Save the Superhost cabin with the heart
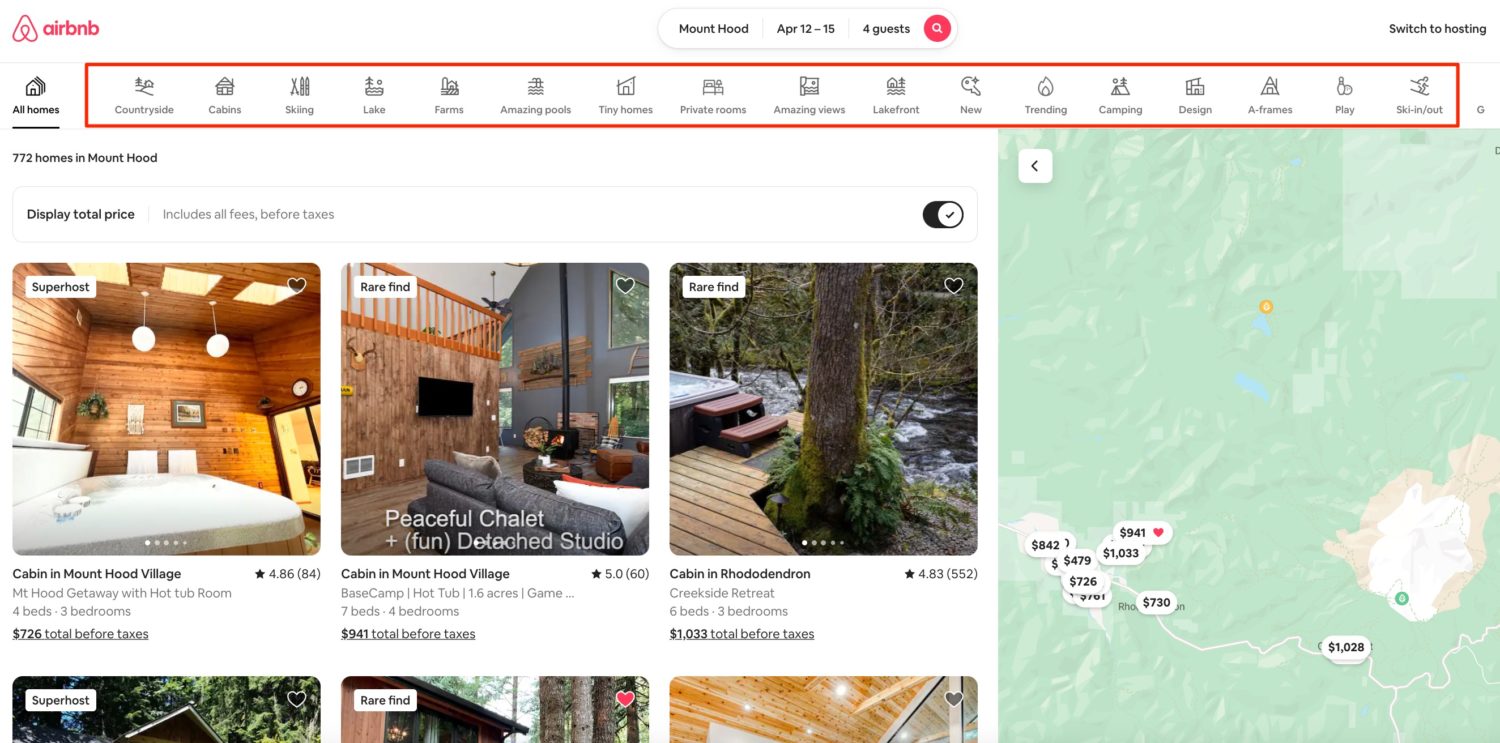Screen dimensions: 1500x743 point(296,285)
